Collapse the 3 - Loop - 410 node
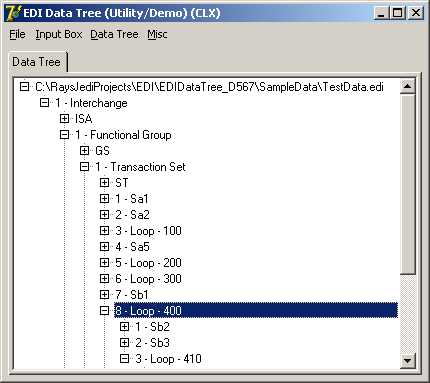This screenshot has height=383, width=430. point(124,359)
